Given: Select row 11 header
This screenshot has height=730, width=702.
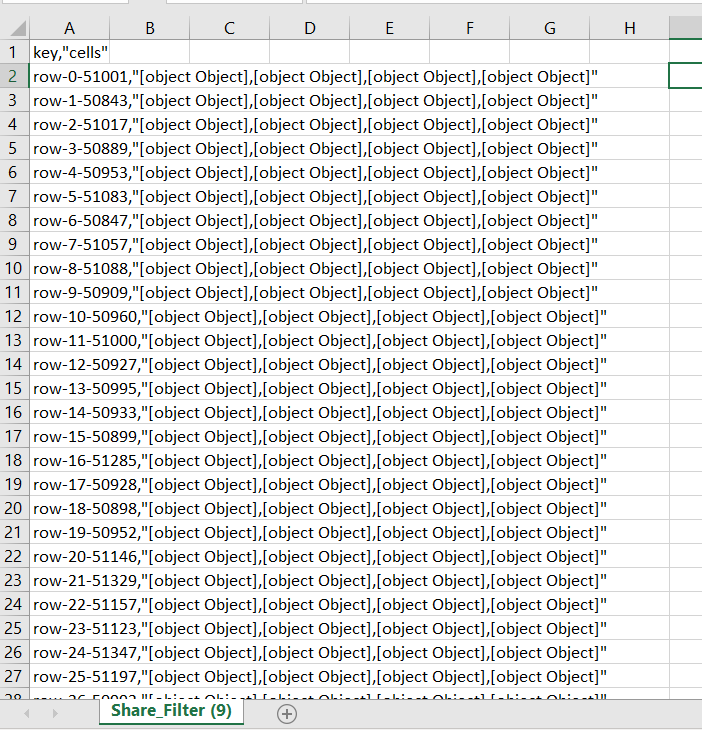Looking at the screenshot, I should point(14,292).
